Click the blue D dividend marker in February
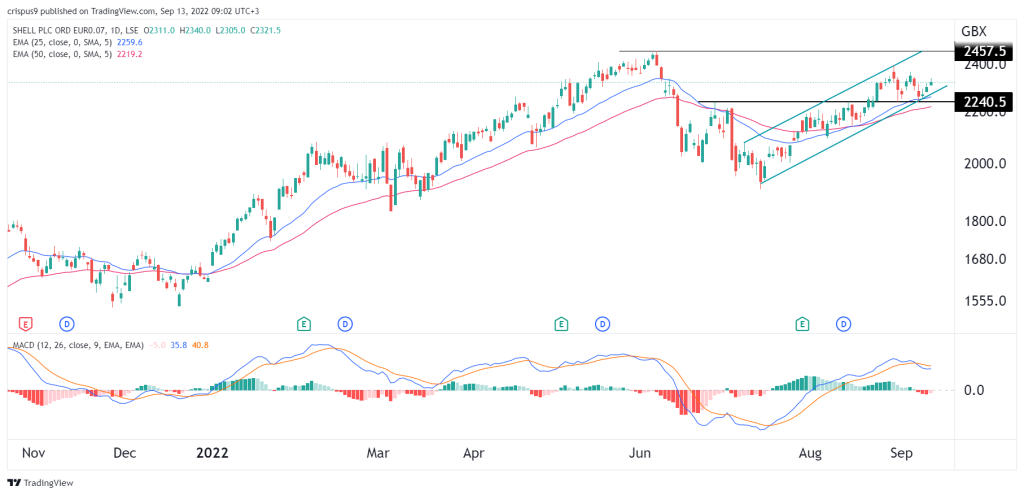1024x495 pixels. click(345, 323)
